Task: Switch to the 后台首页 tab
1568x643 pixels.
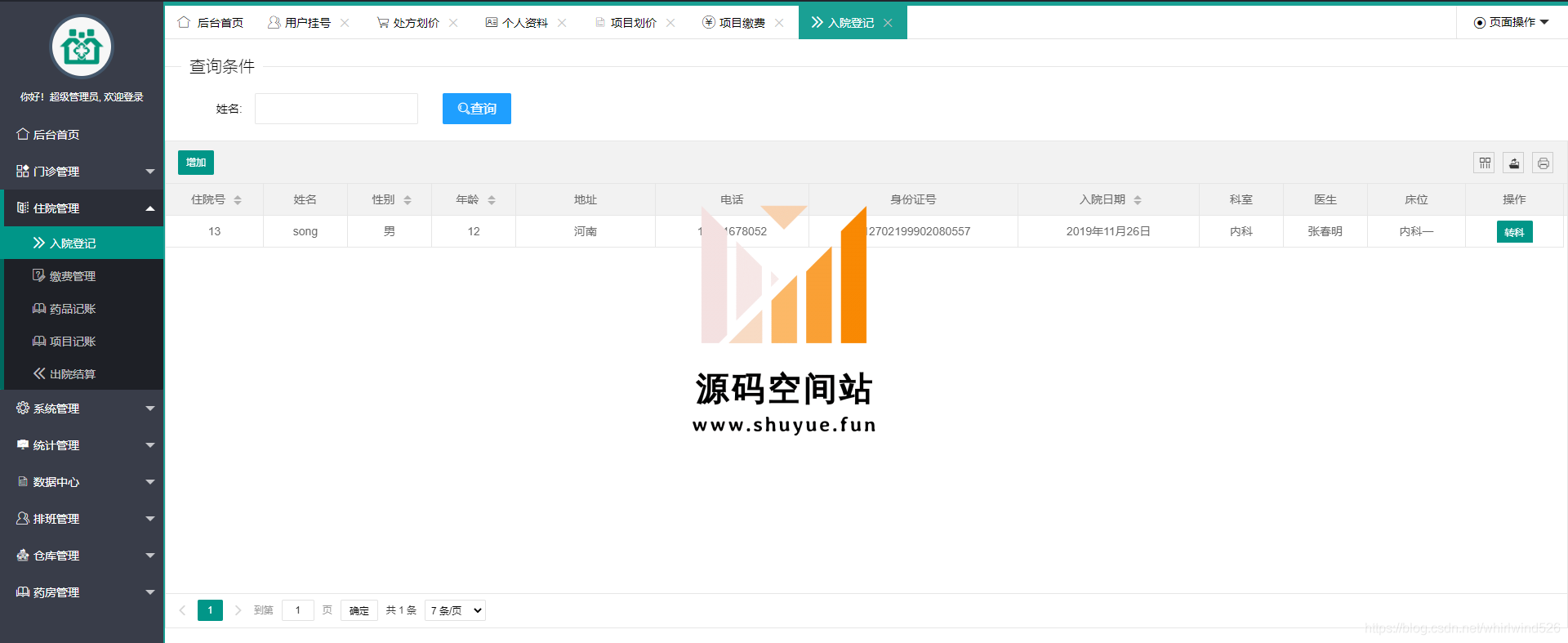Action: [x=211, y=23]
